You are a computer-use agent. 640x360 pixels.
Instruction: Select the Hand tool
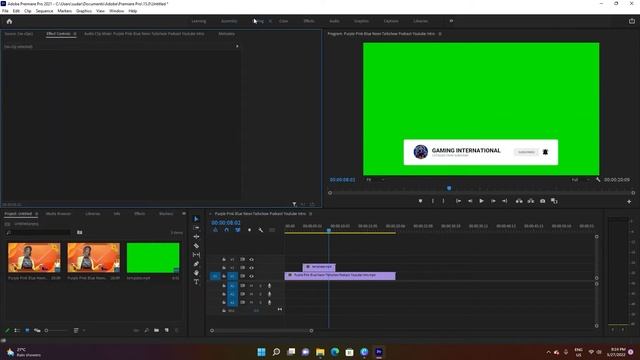(196, 273)
